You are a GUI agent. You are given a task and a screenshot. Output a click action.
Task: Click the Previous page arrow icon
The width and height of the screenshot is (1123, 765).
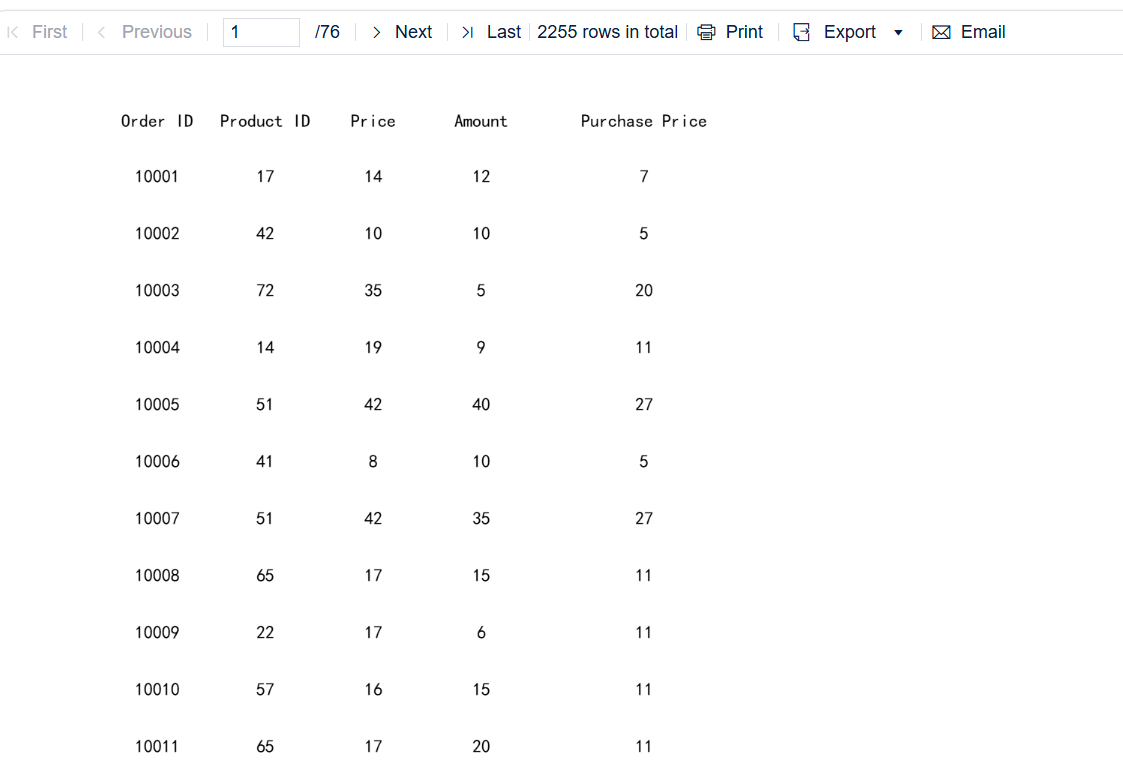pos(102,32)
